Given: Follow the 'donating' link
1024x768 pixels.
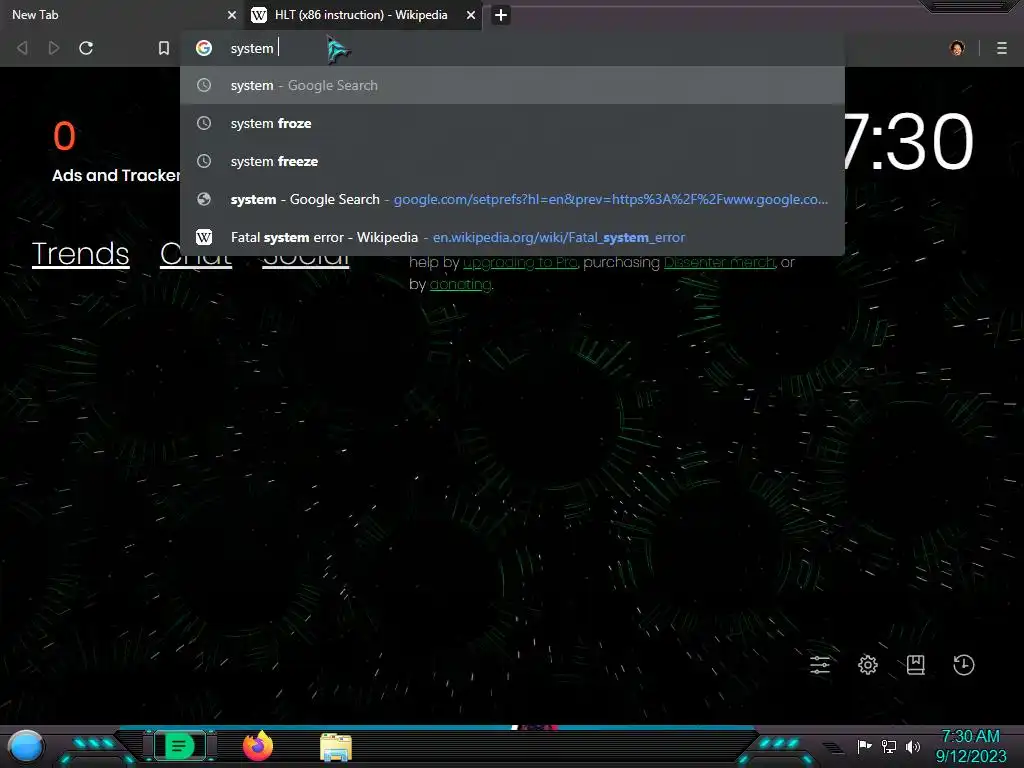Looking at the screenshot, I should 460,285.
